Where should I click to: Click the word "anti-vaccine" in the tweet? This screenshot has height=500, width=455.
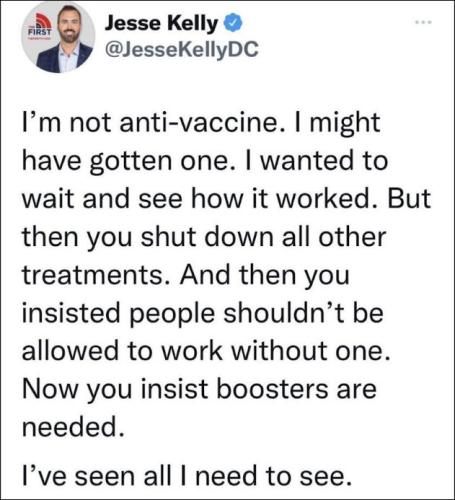coord(199,122)
